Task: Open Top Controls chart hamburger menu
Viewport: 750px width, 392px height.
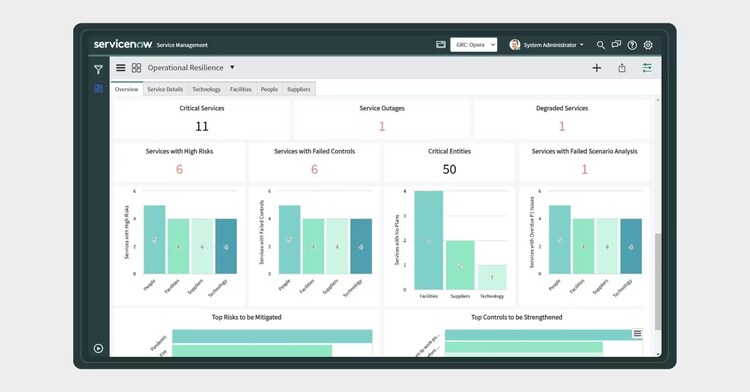Action: tap(637, 334)
